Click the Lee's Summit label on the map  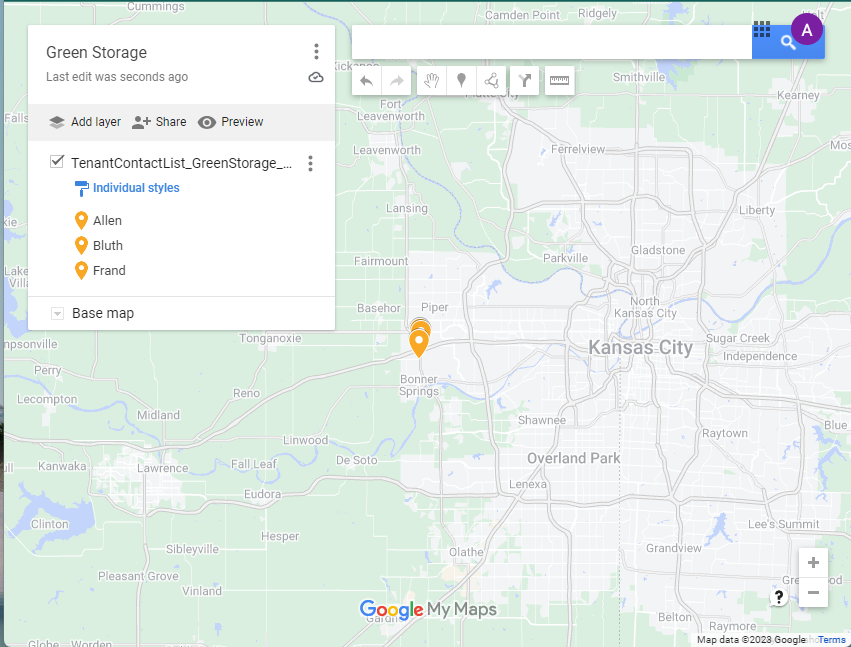pos(783,524)
